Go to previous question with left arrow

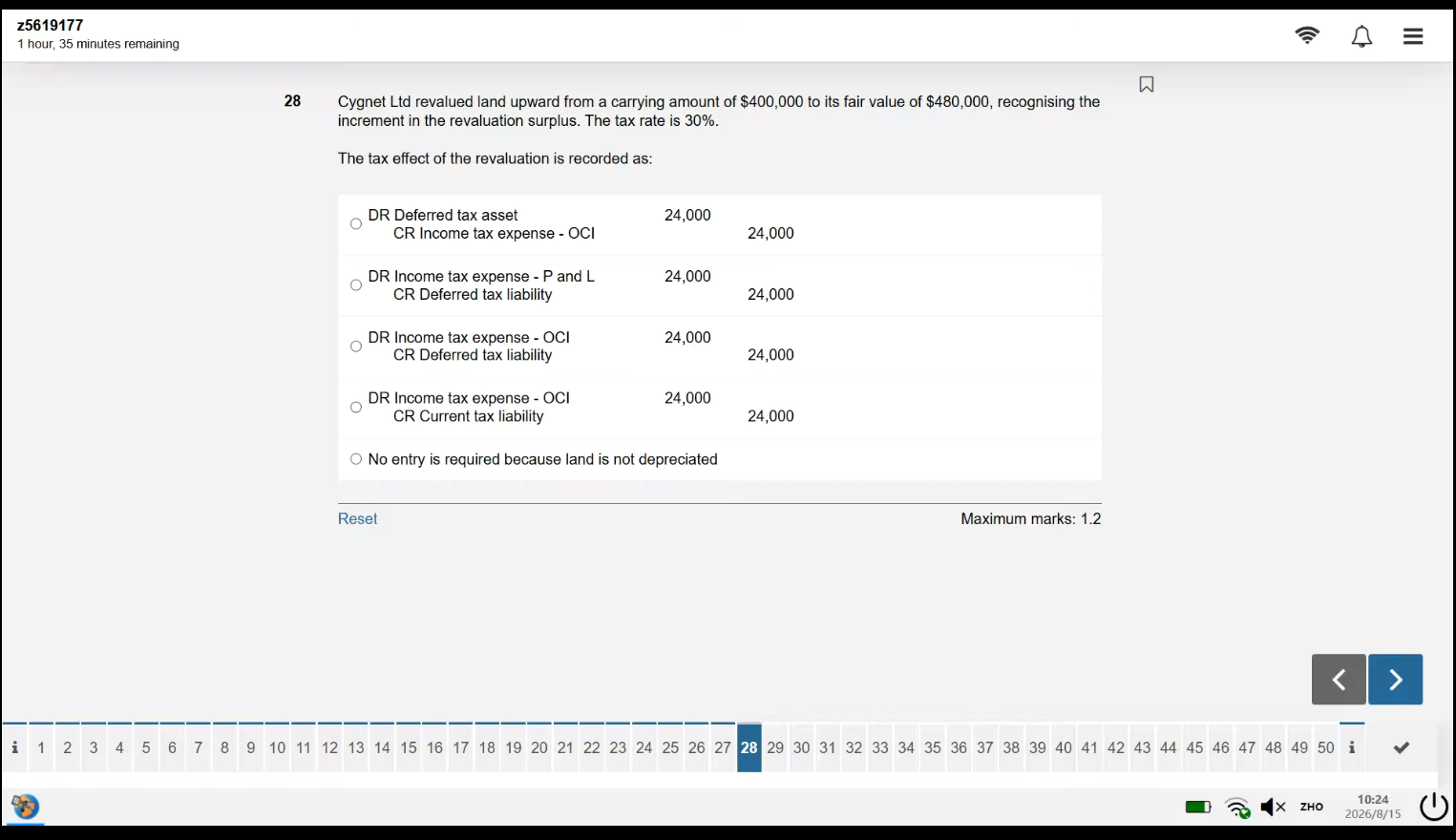[x=1339, y=680]
